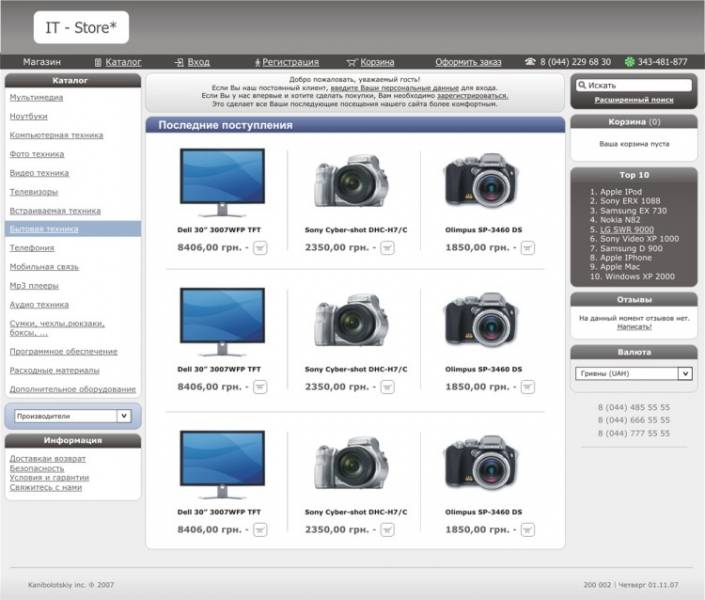Open Видео техника category
The width and height of the screenshot is (705, 600).
pyautogui.click(x=40, y=173)
